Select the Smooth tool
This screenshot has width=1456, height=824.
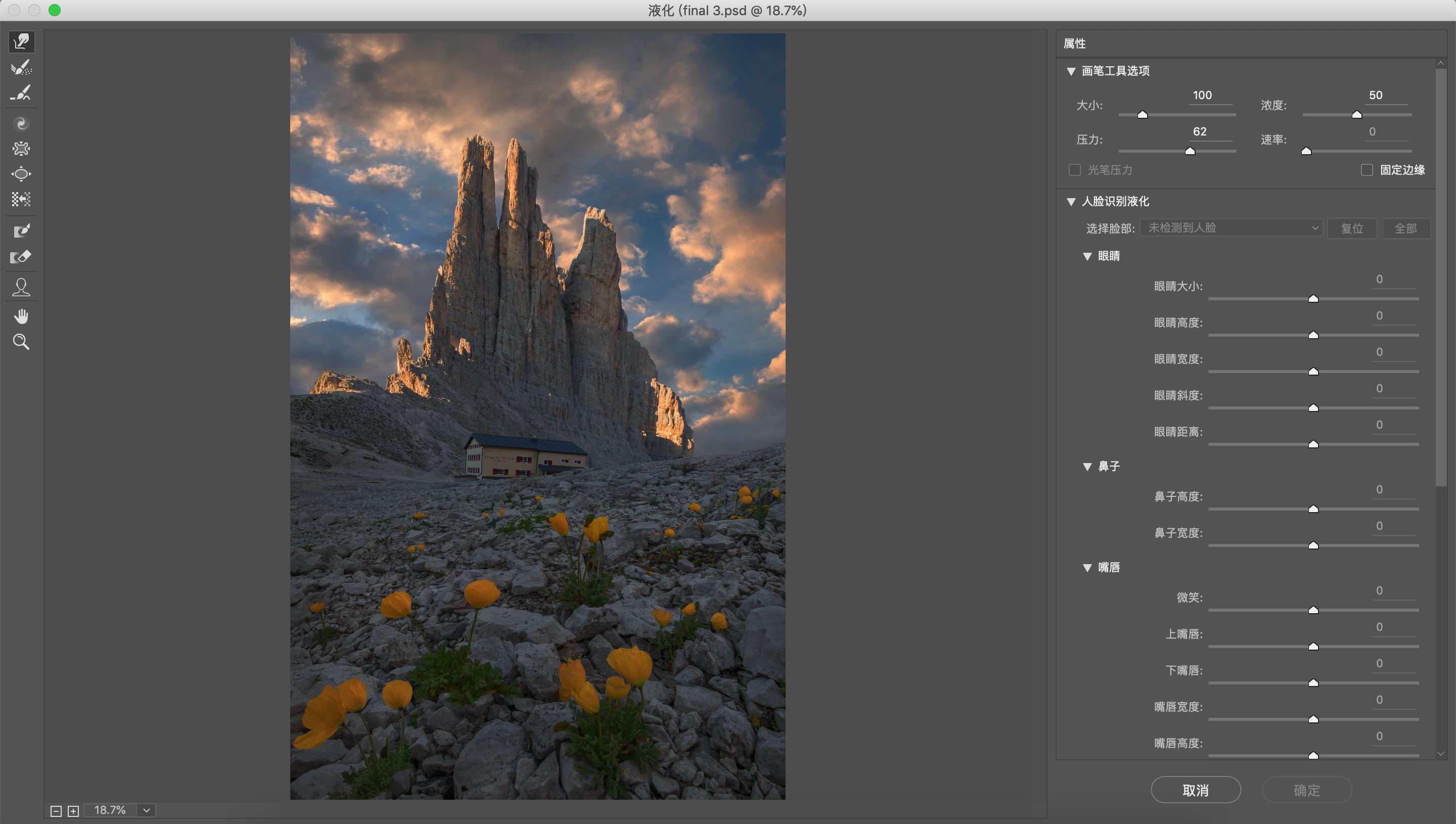point(22,93)
